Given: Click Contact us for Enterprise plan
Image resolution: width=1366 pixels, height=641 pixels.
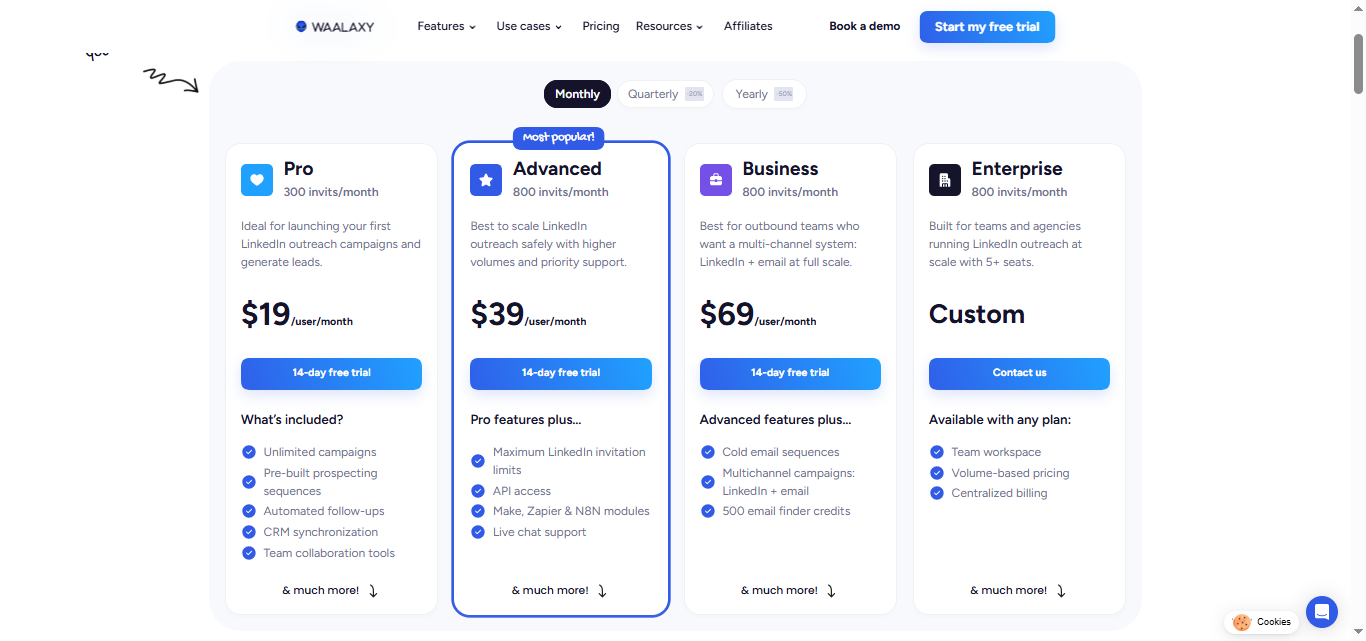Looking at the screenshot, I should (x=1019, y=373).
